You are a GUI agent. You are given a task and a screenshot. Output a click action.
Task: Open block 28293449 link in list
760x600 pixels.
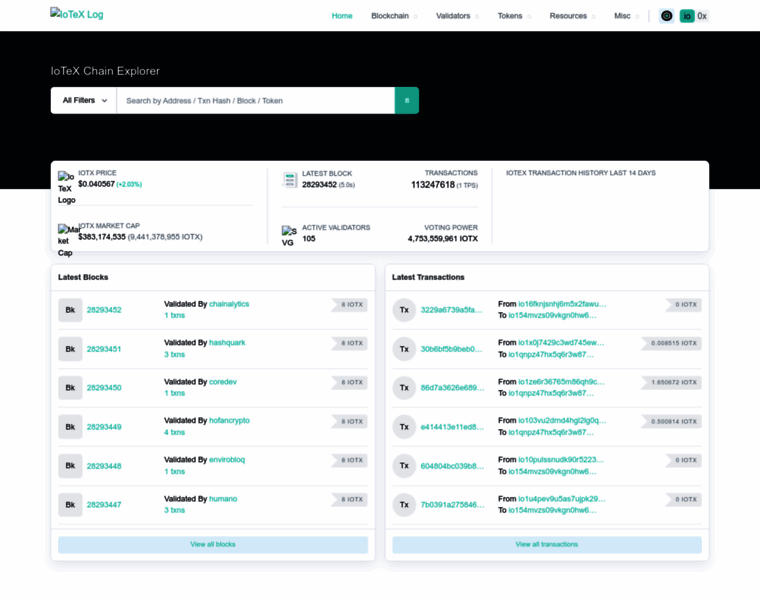point(104,427)
